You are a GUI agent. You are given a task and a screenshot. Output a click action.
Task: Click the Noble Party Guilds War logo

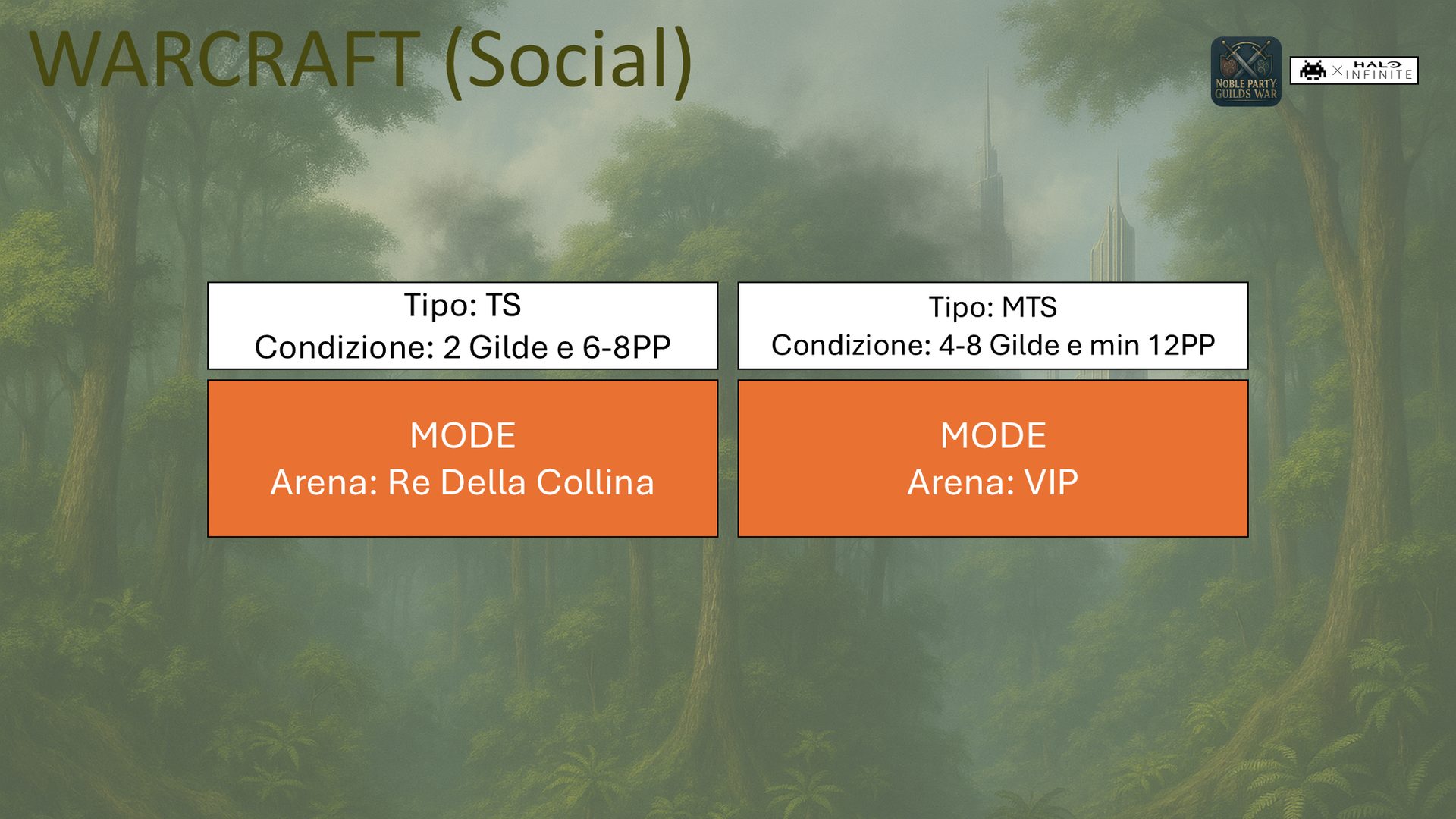click(x=1246, y=71)
